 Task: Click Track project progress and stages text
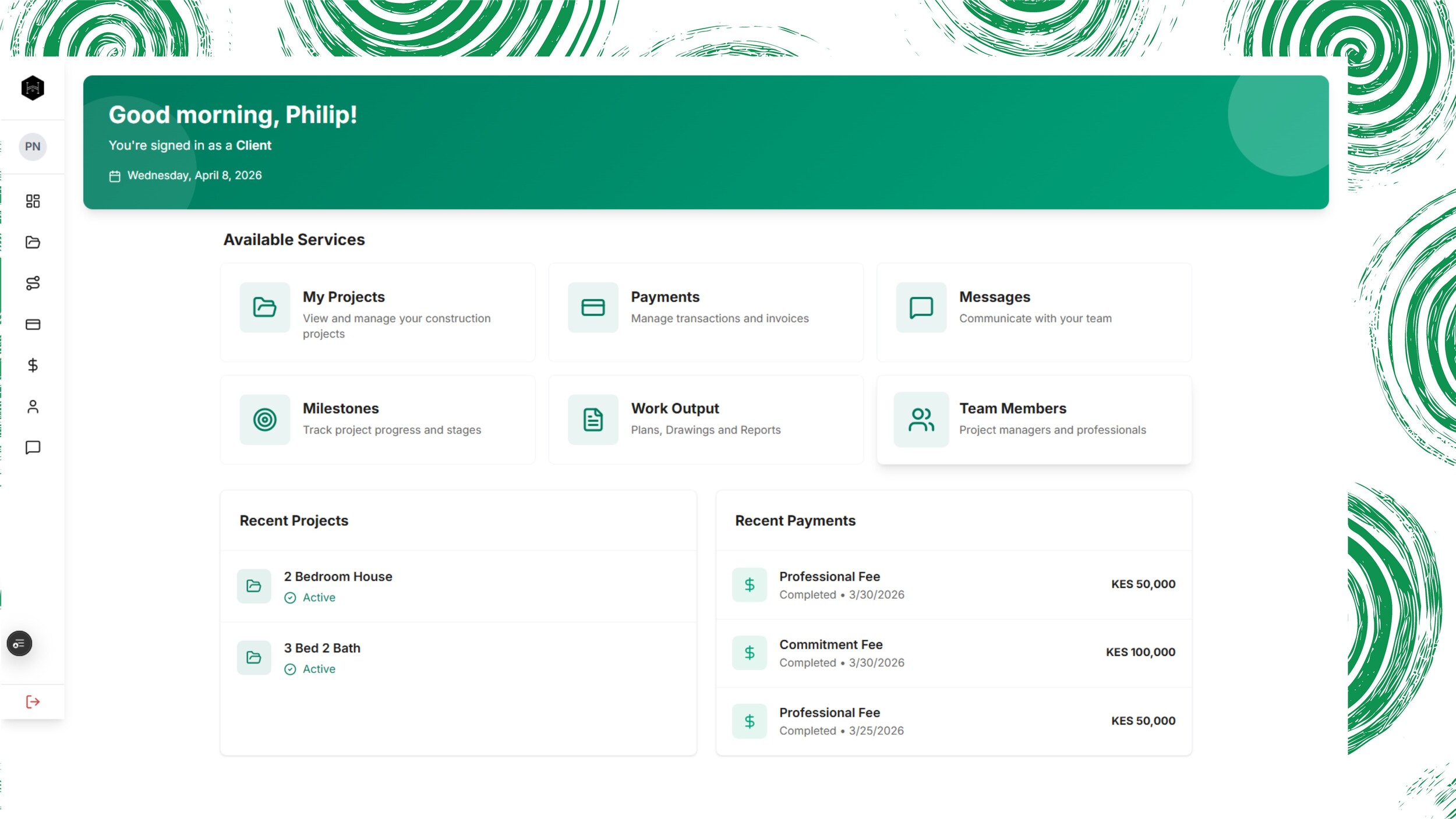pos(392,430)
